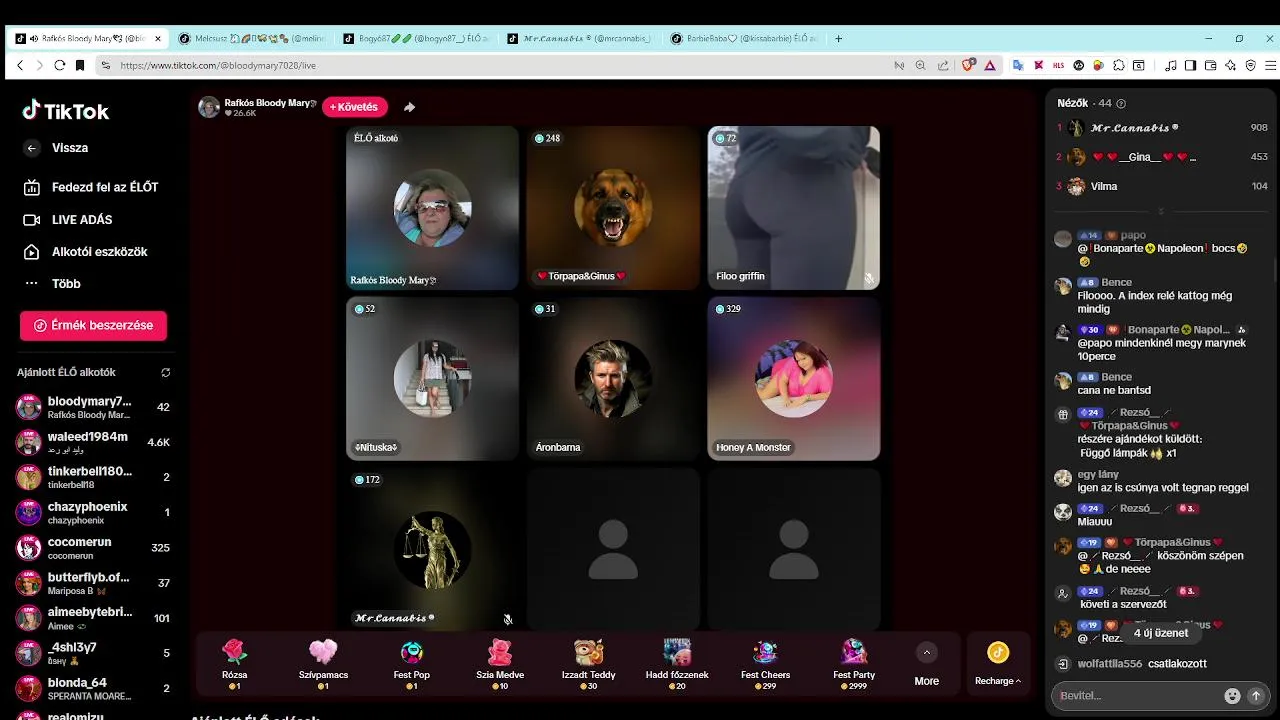Click send message arrow button
1280x720 pixels.
pos(1256,695)
